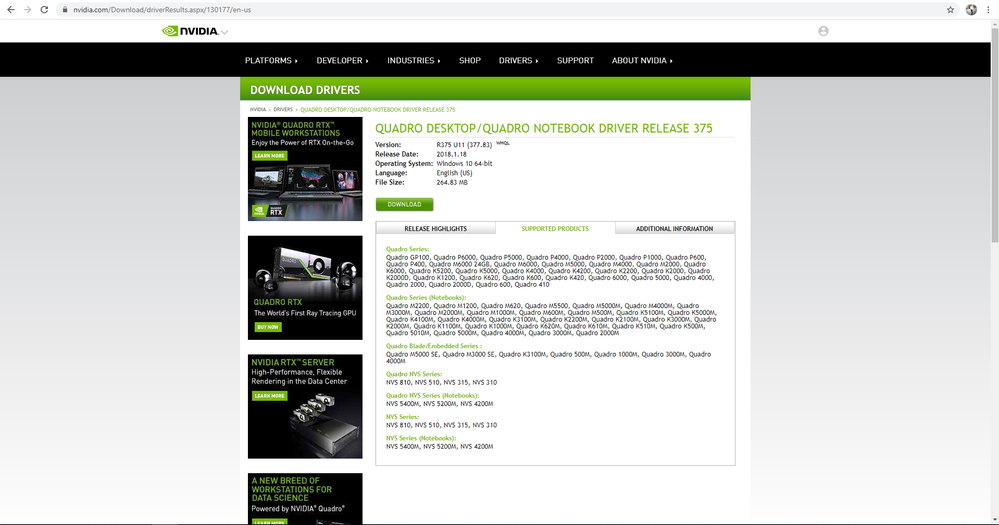Reload the page with the refresh icon
999x525 pixels.
pyautogui.click(x=44, y=10)
